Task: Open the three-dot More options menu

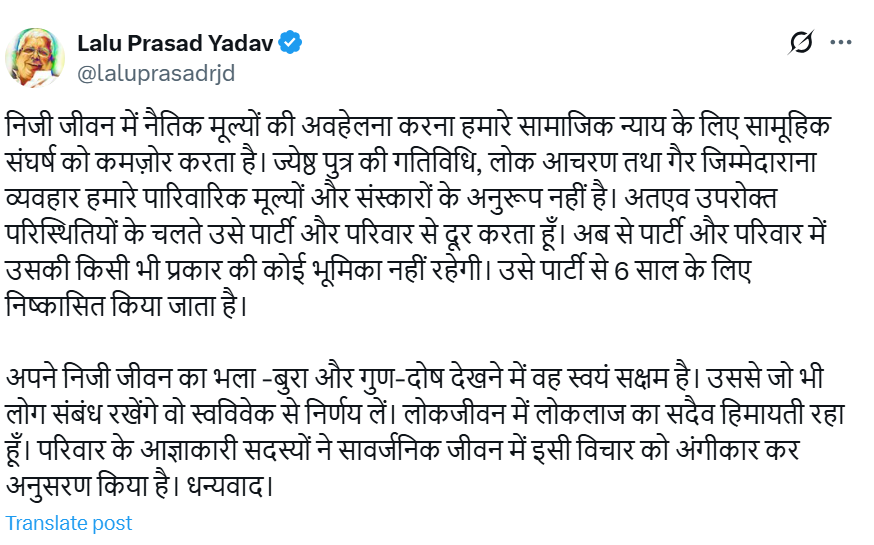Action: coord(841,42)
